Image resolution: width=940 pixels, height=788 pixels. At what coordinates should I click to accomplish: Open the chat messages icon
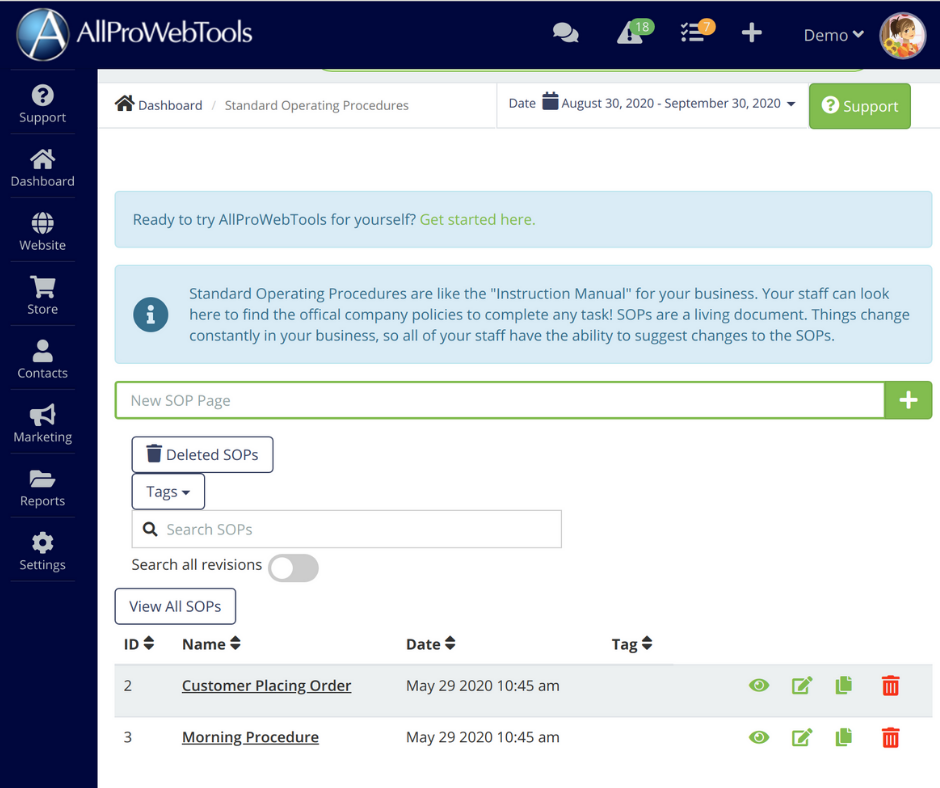click(565, 33)
